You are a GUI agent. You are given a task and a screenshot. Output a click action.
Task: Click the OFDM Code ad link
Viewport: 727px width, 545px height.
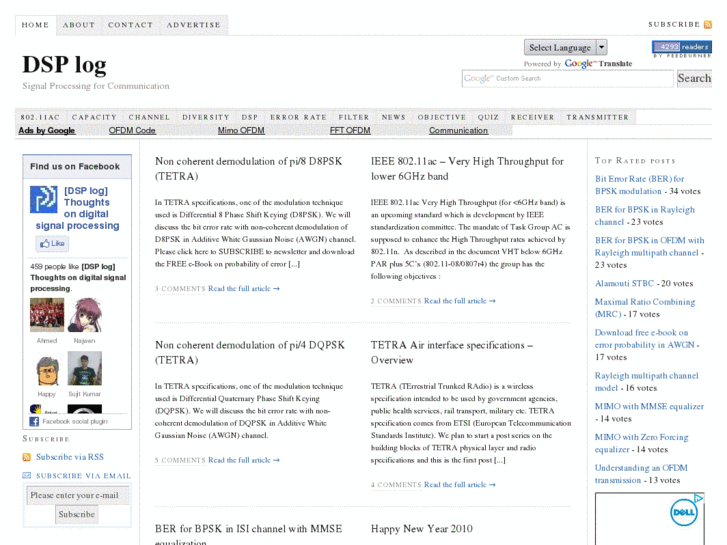(x=132, y=130)
